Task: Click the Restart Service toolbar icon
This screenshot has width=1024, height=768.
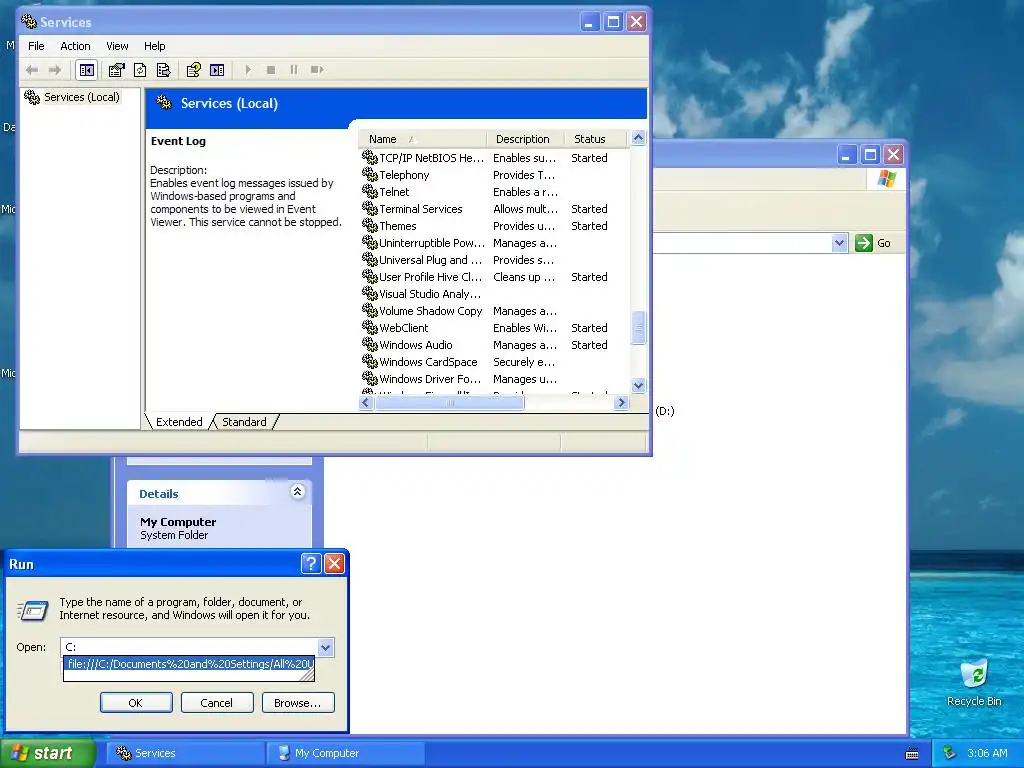Action: coord(317,70)
